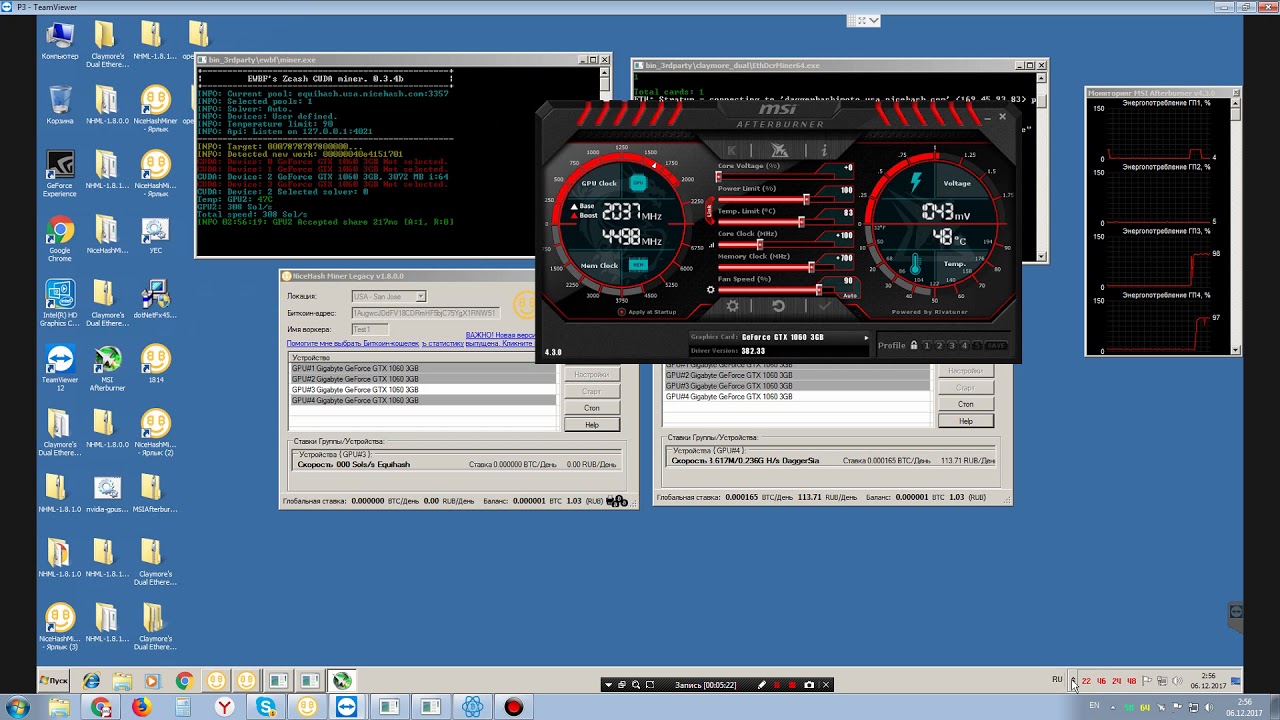Open Internet Explorer in the remote taskbar
The height and width of the screenshot is (720, 1280).
tap(91, 681)
